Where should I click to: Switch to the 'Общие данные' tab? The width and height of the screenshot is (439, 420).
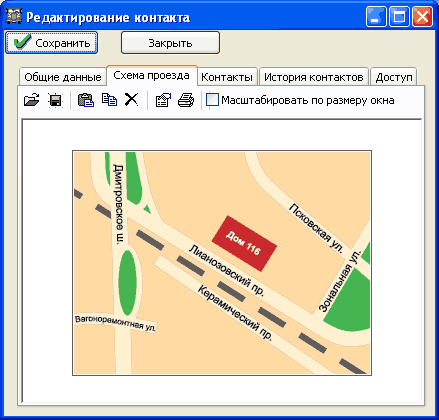click(x=63, y=77)
